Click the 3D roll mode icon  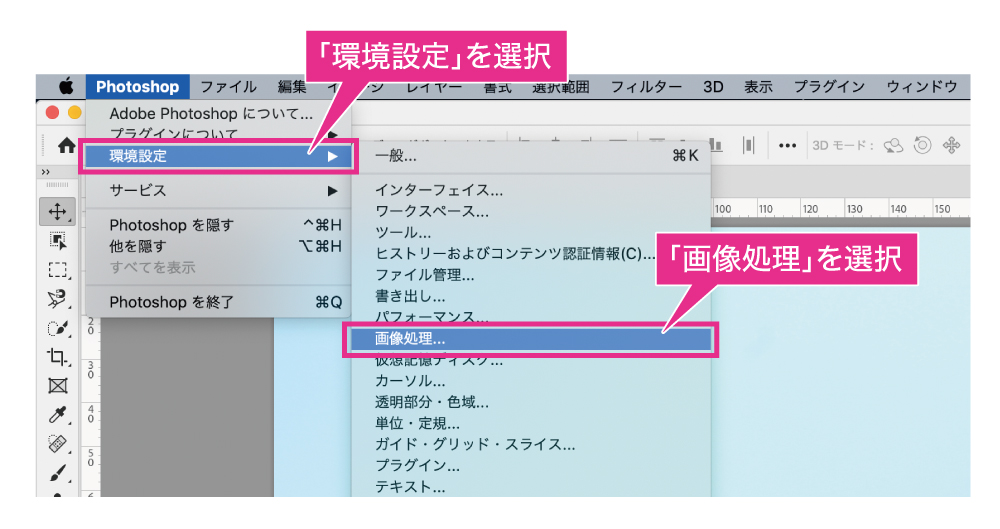pos(922,145)
